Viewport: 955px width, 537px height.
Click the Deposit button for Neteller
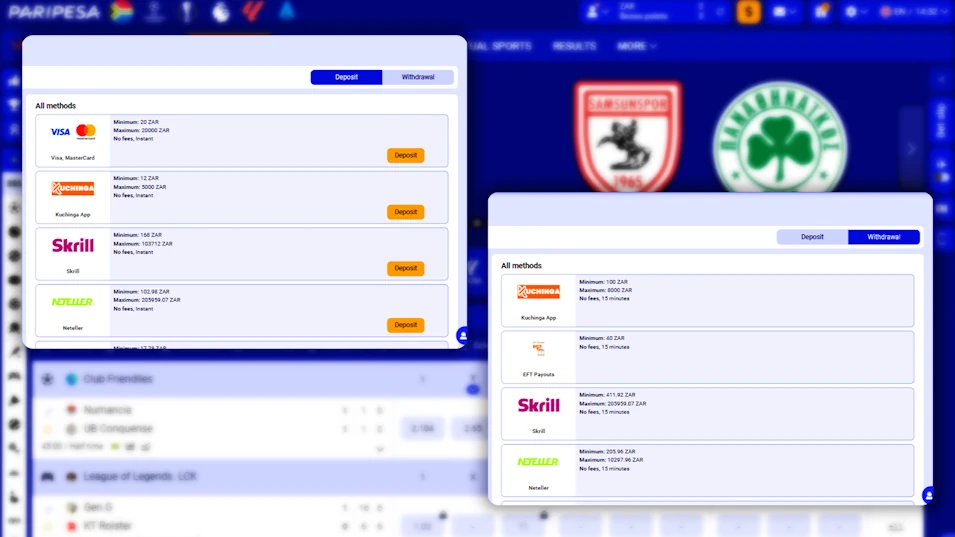click(x=406, y=325)
